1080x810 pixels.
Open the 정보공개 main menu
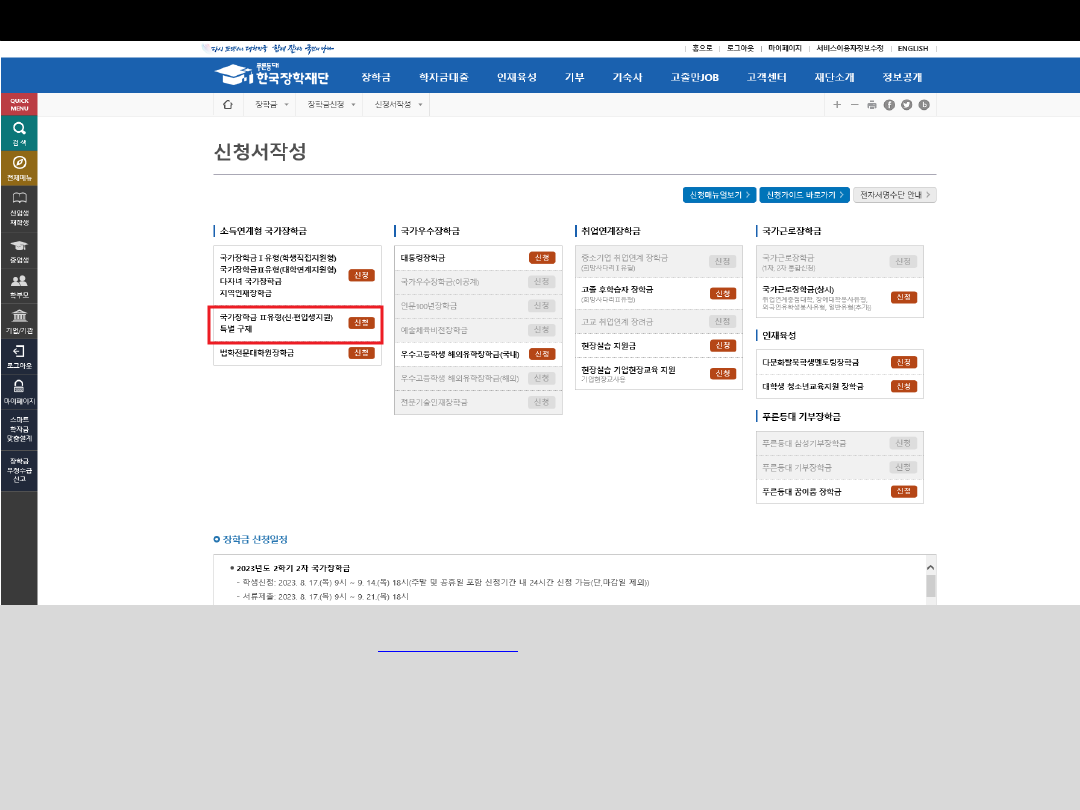click(x=902, y=77)
